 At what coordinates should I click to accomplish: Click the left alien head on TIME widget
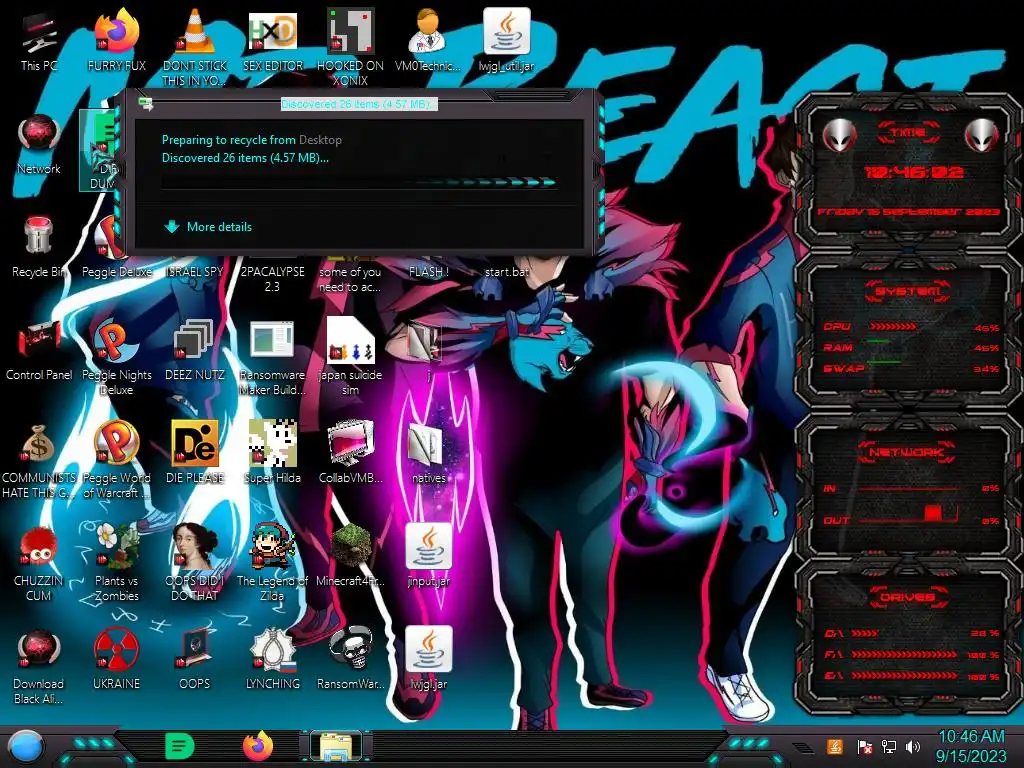pyautogui.click(x=840, y=136)
